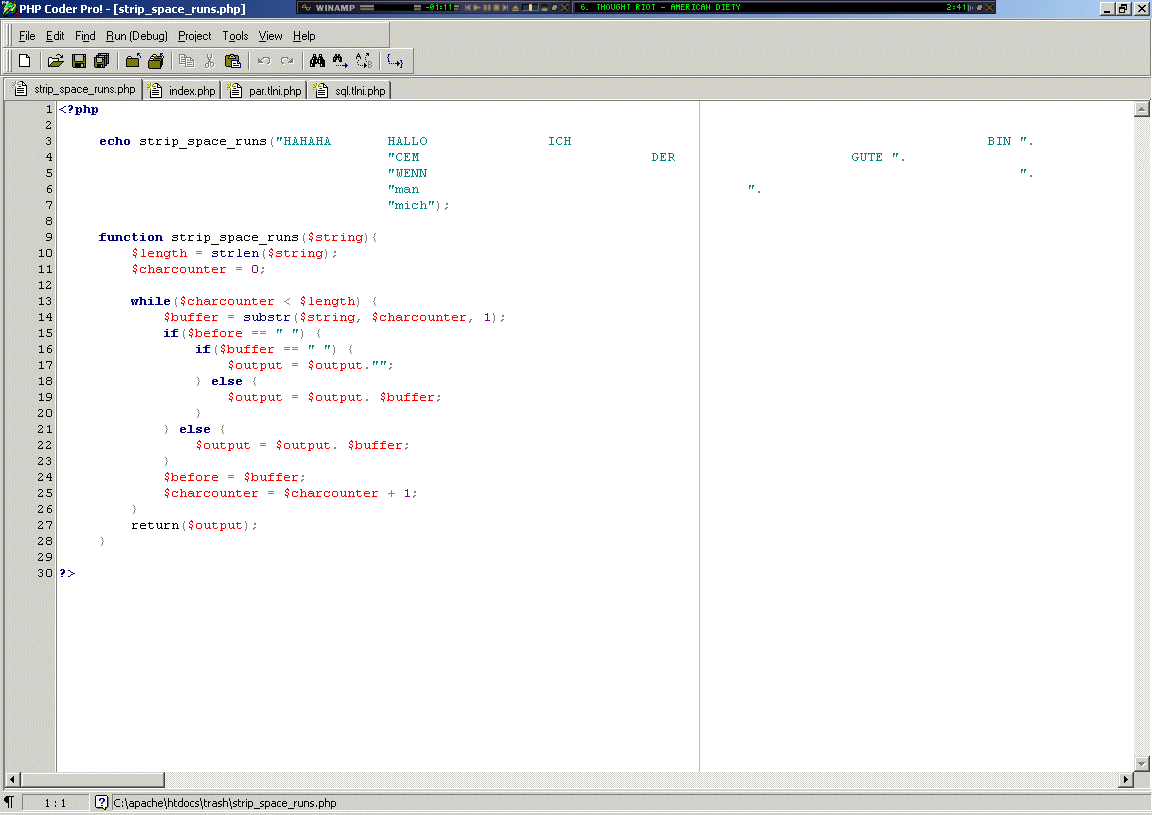Screen dimensions: 1152x815
Task: Click the Replace A-to-B icon
Action: [364, 61]
